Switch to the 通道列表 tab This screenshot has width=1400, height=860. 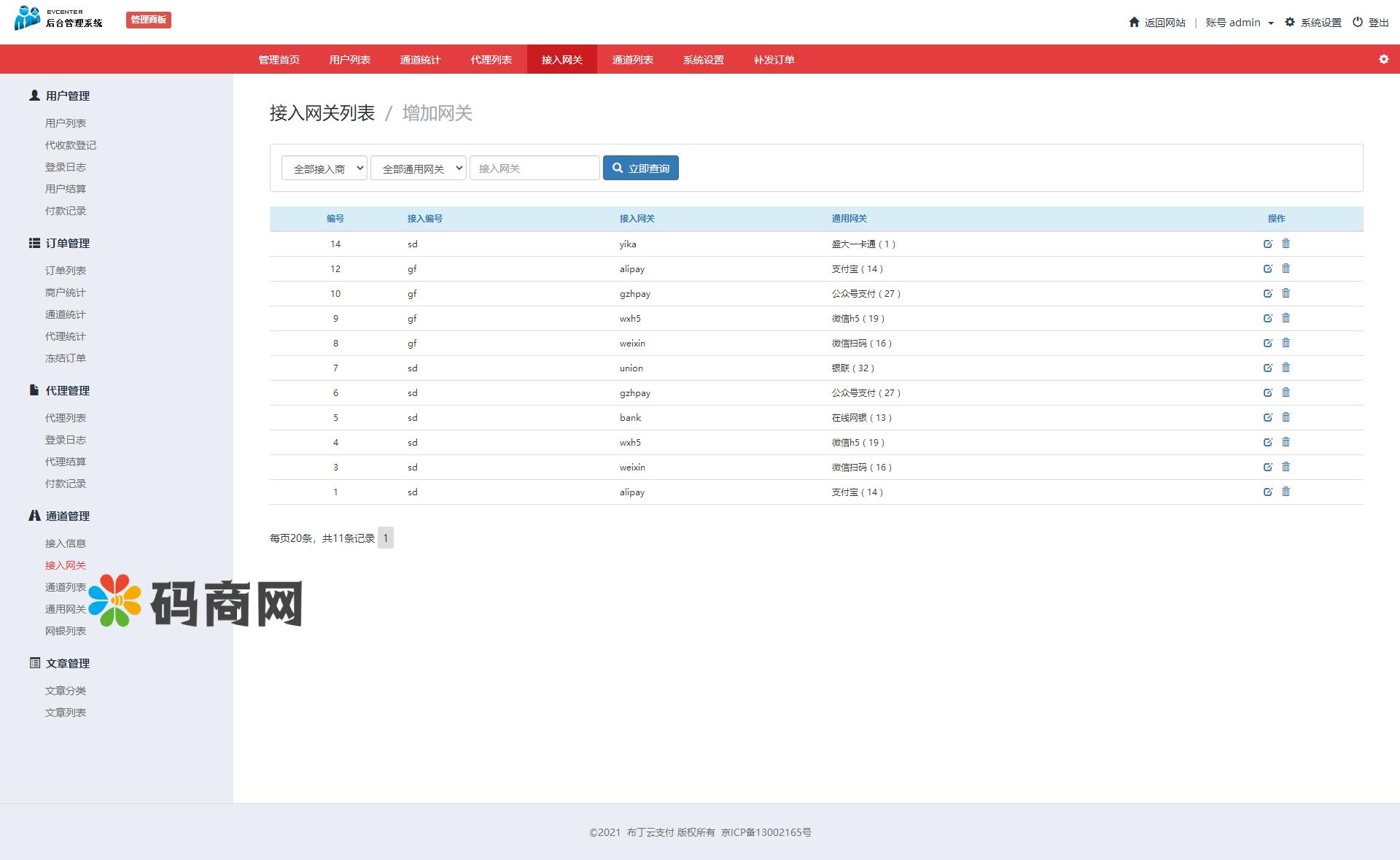[632, 60]
